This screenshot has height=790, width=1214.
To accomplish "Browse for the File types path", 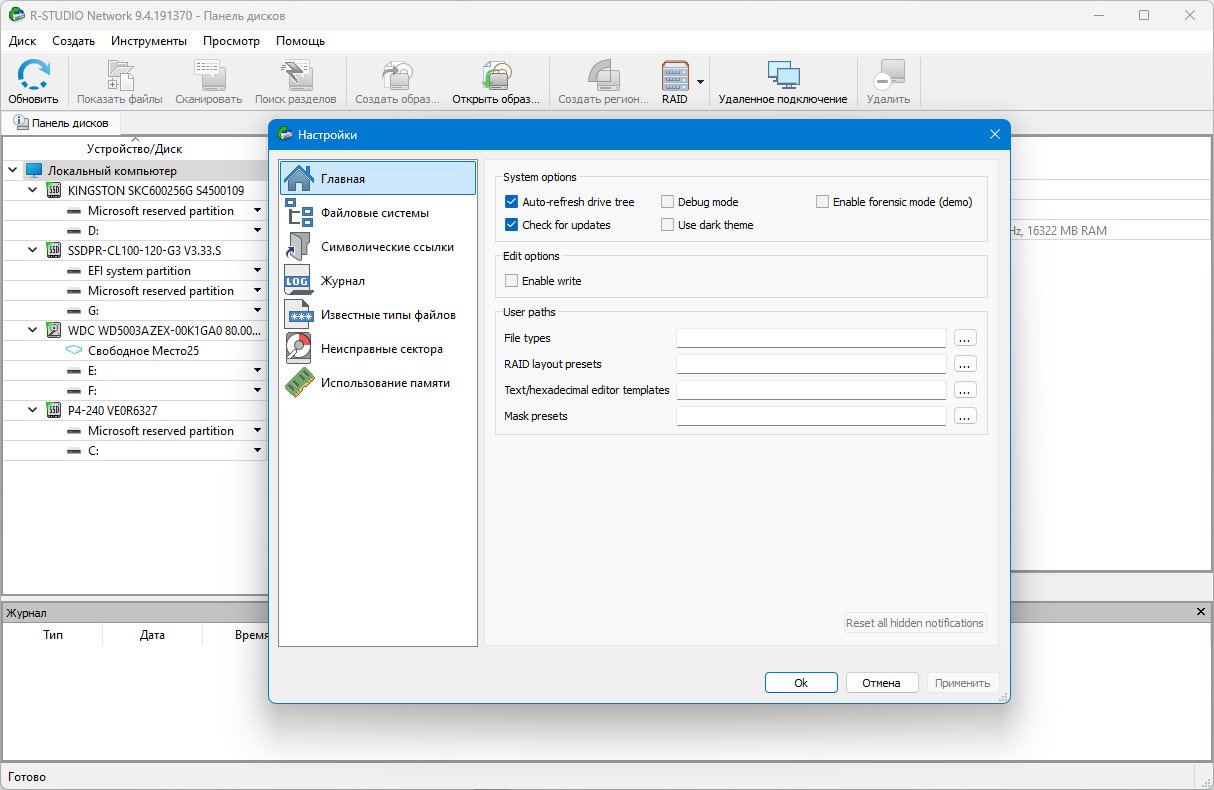I will tap(965, 338).
